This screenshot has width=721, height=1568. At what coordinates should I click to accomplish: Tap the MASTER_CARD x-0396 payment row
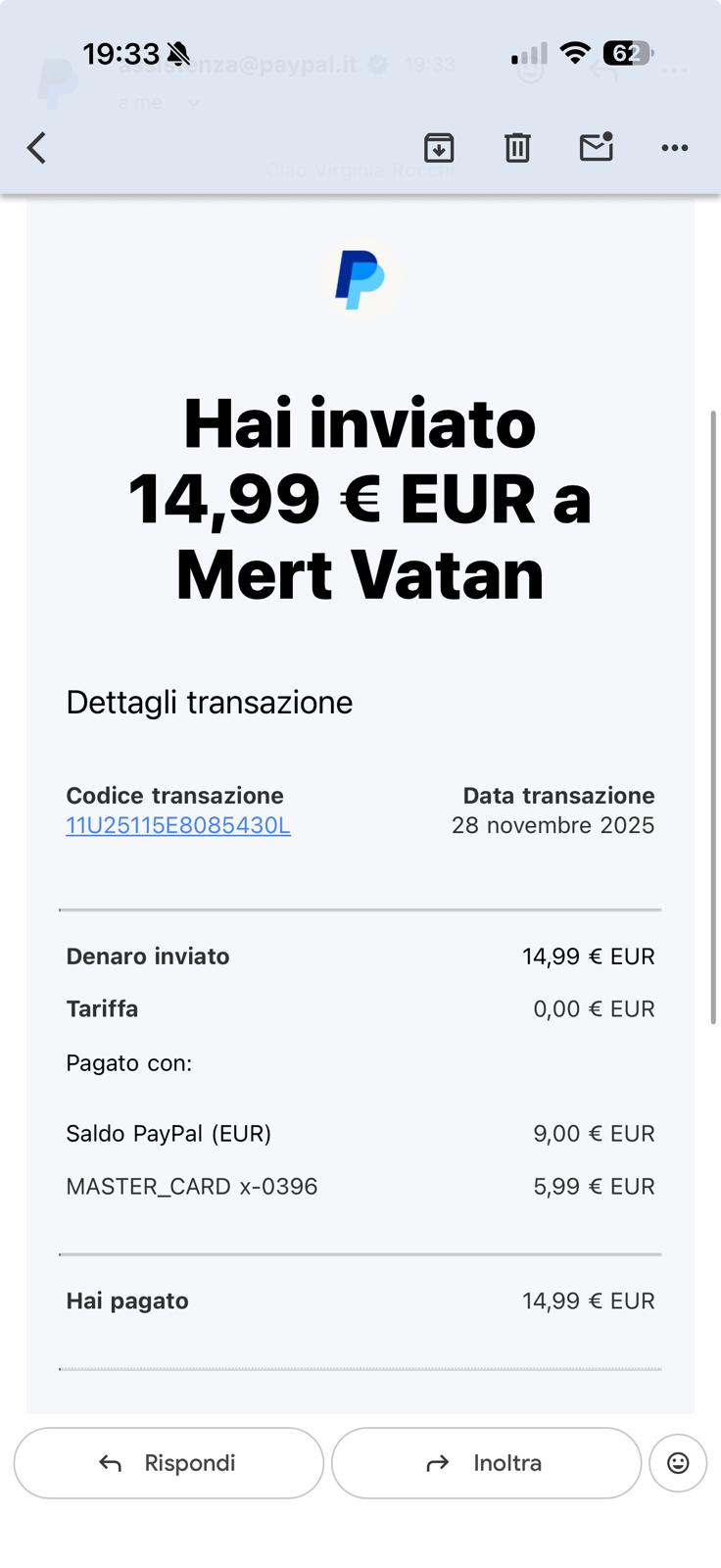(x=360, y=1187)
